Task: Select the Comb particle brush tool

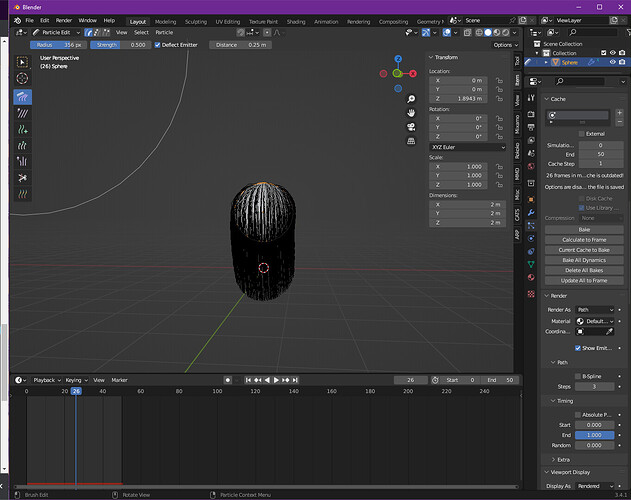Action: [x=23, y=97]
